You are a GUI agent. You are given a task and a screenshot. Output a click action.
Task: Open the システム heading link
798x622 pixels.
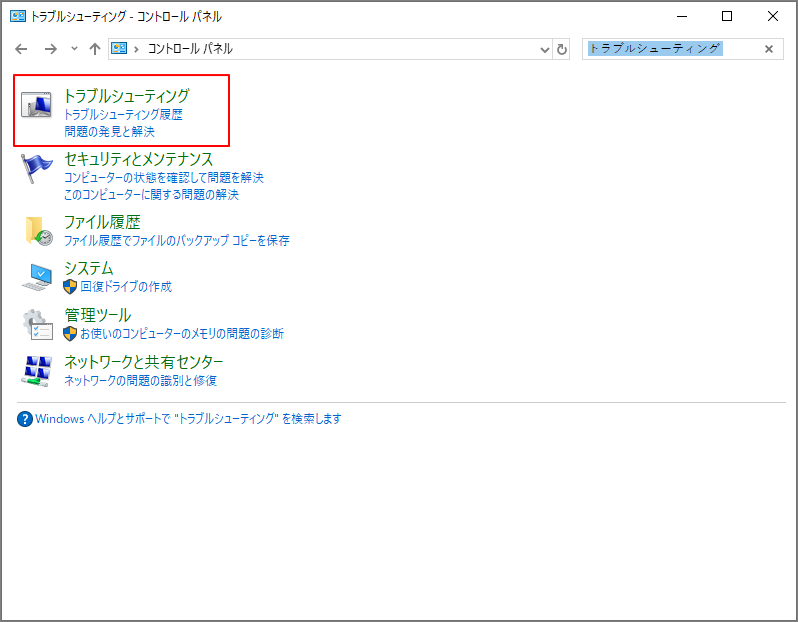click(x=89, y=268)
